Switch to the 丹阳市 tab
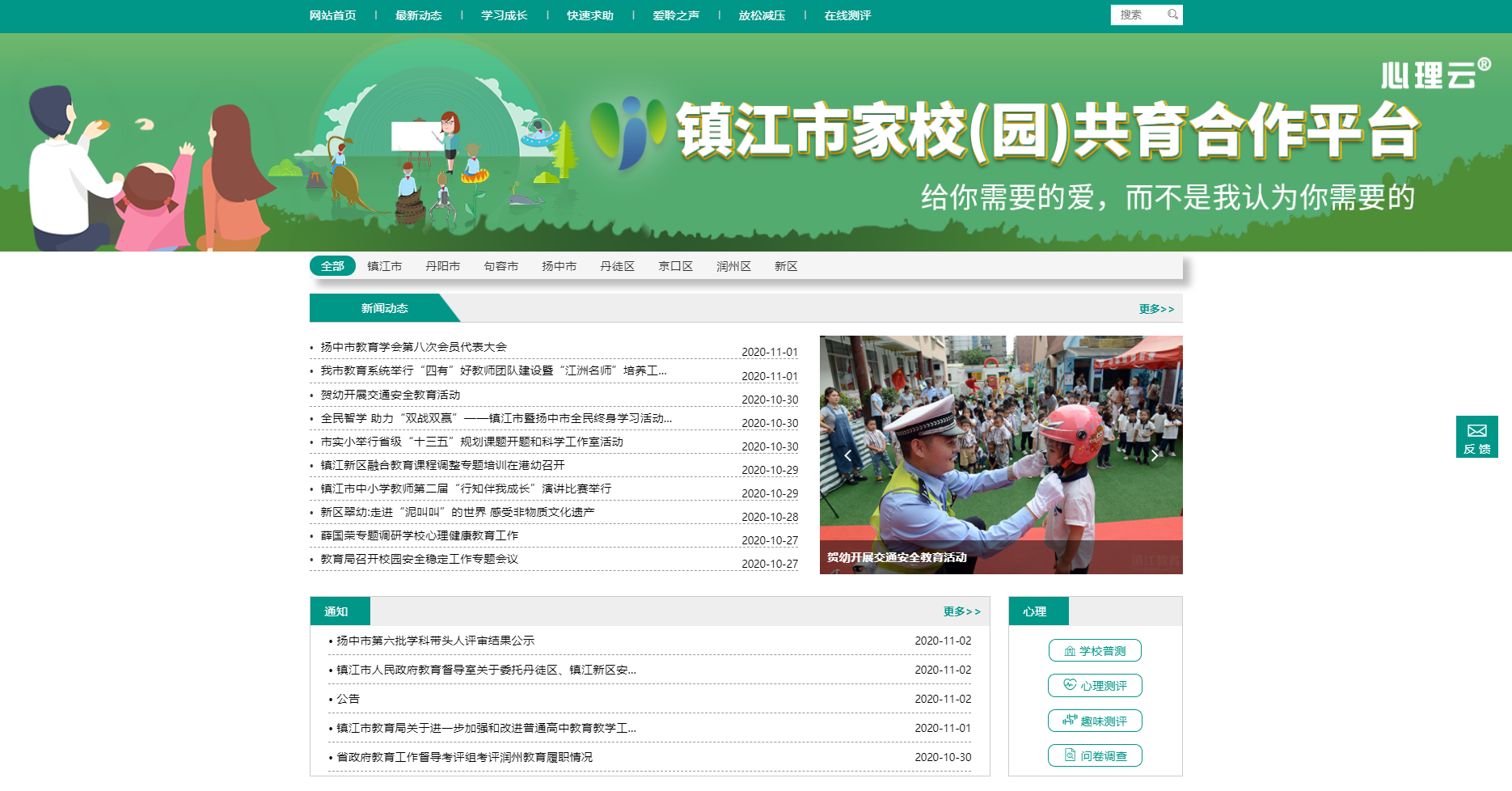1512x791 pixels. tap(444, 265)
